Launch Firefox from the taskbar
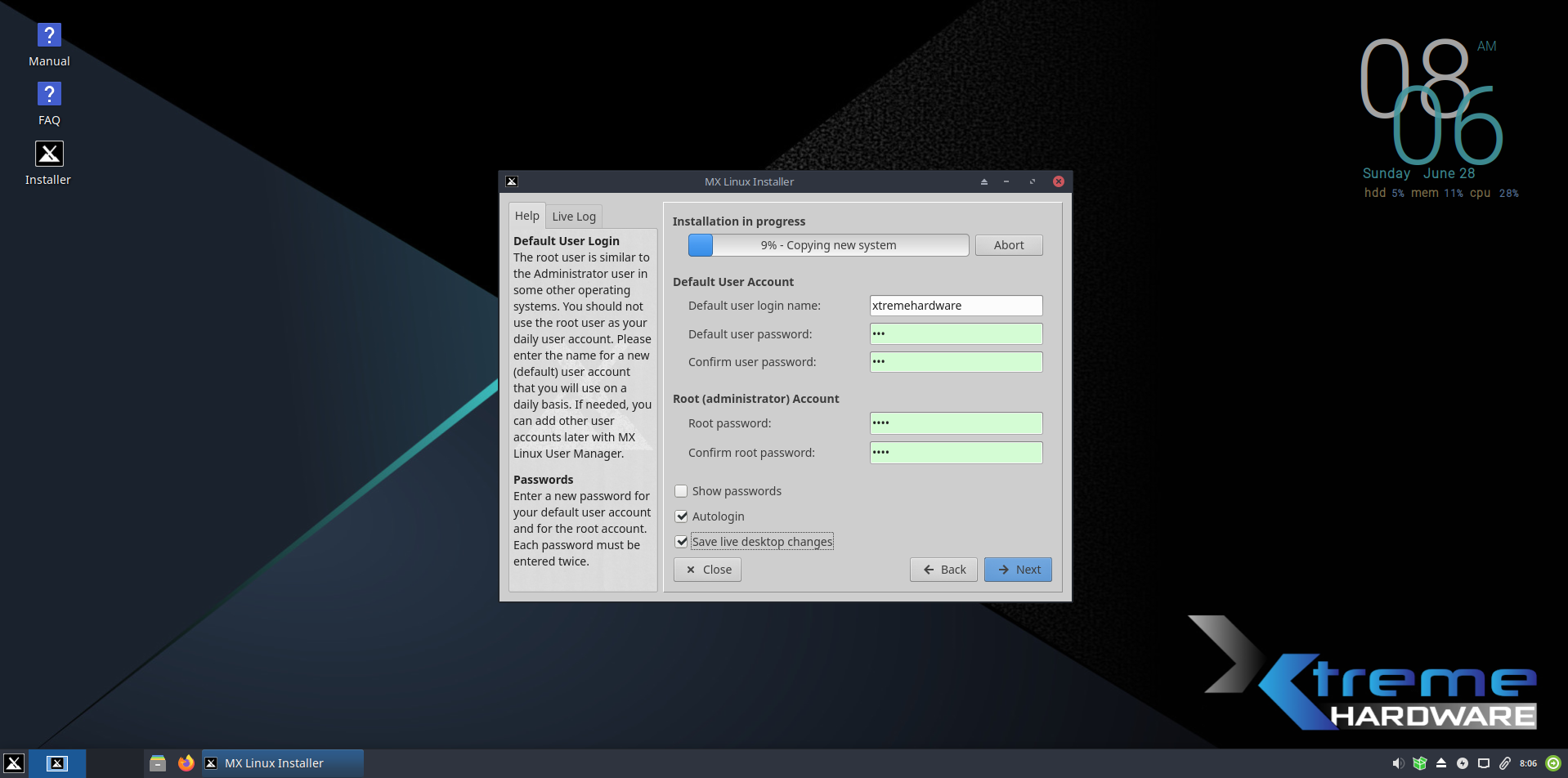The height and width of the screenshot is (778, 1568). [x=186, y=763]
